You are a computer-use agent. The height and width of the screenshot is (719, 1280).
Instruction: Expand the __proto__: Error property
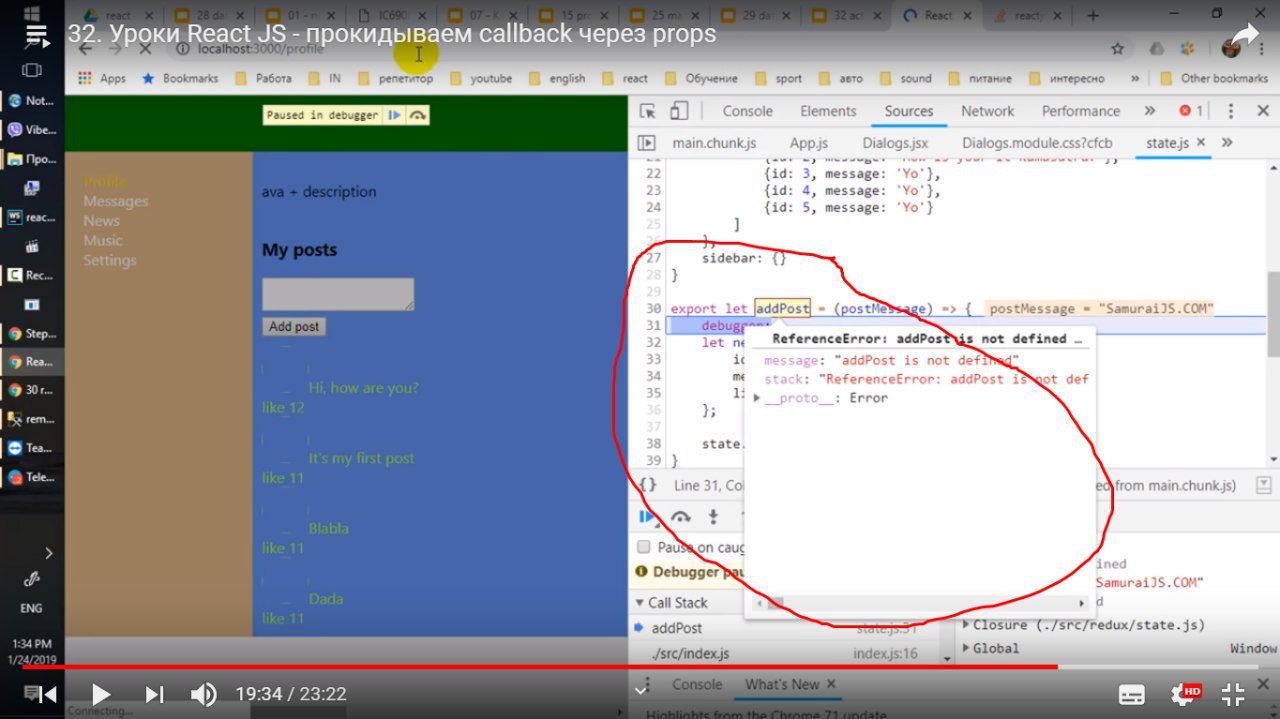(x=757, y=398)
